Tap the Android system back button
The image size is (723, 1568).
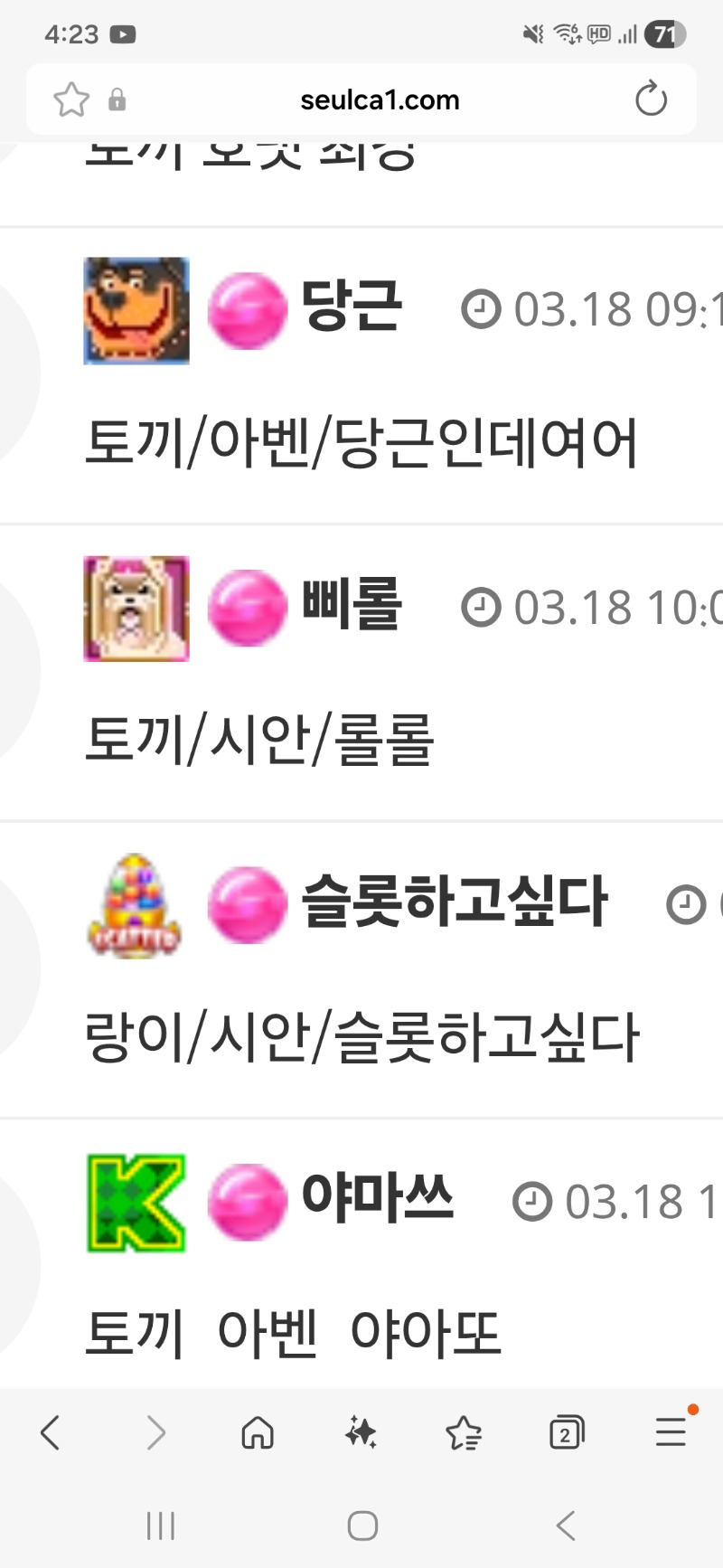point(566,1526)
